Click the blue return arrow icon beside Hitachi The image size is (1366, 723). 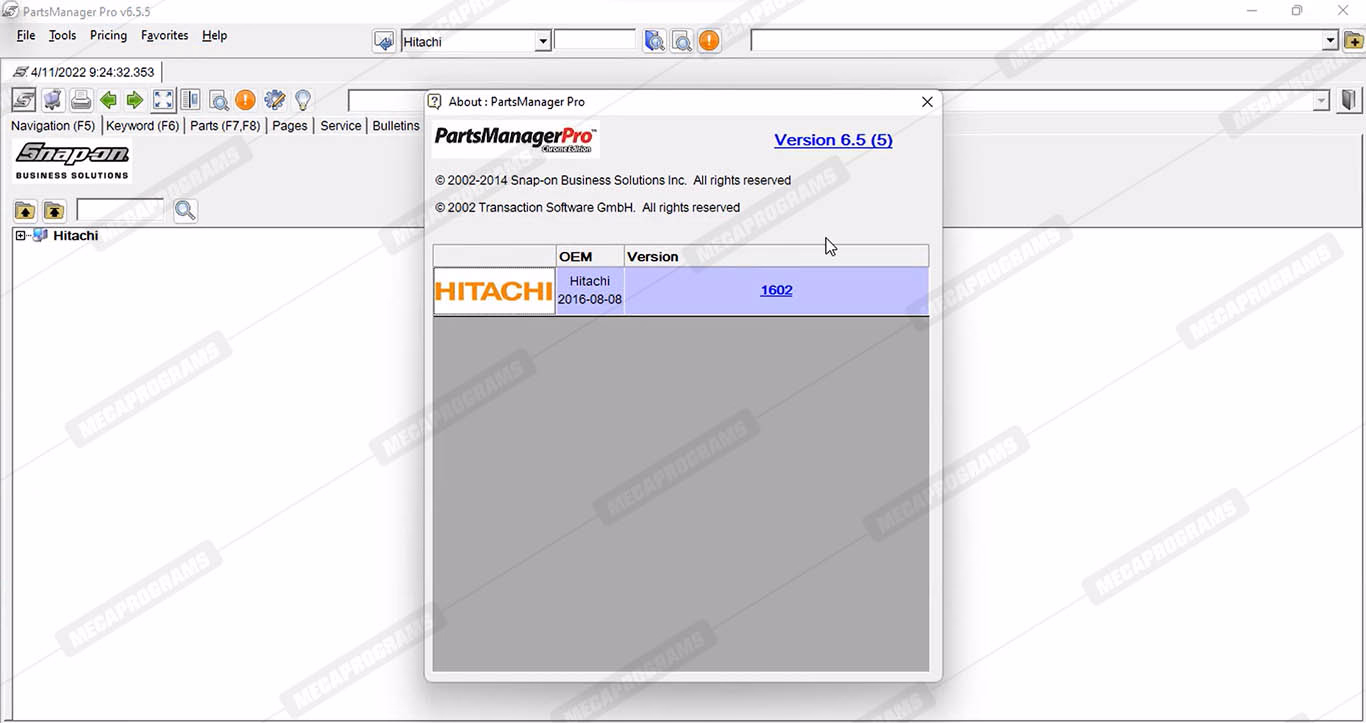pos(384,41)
